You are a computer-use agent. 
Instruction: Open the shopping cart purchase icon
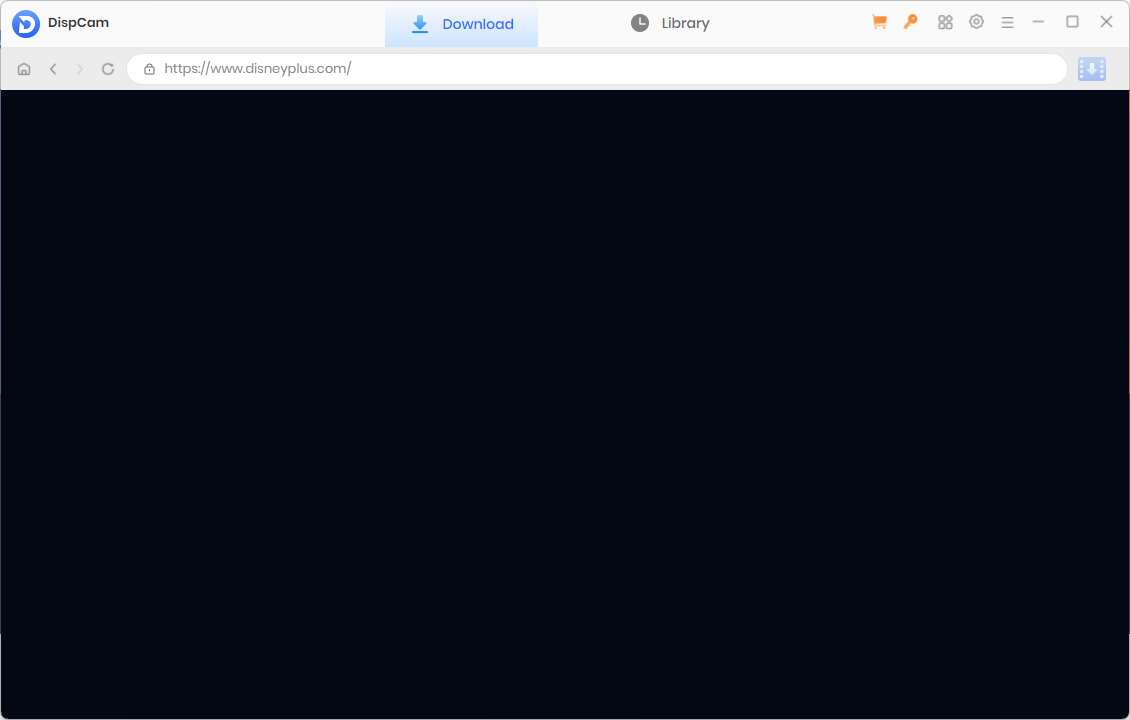(879, 22)
